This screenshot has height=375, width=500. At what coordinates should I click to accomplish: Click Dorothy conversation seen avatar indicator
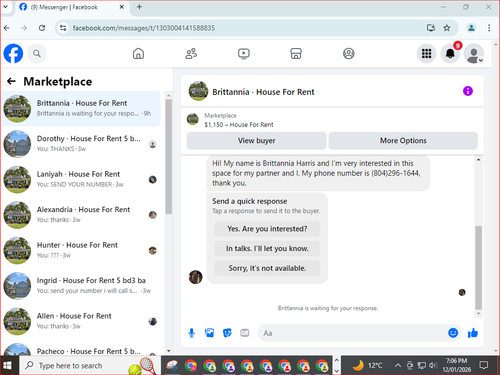coord(153,144)
